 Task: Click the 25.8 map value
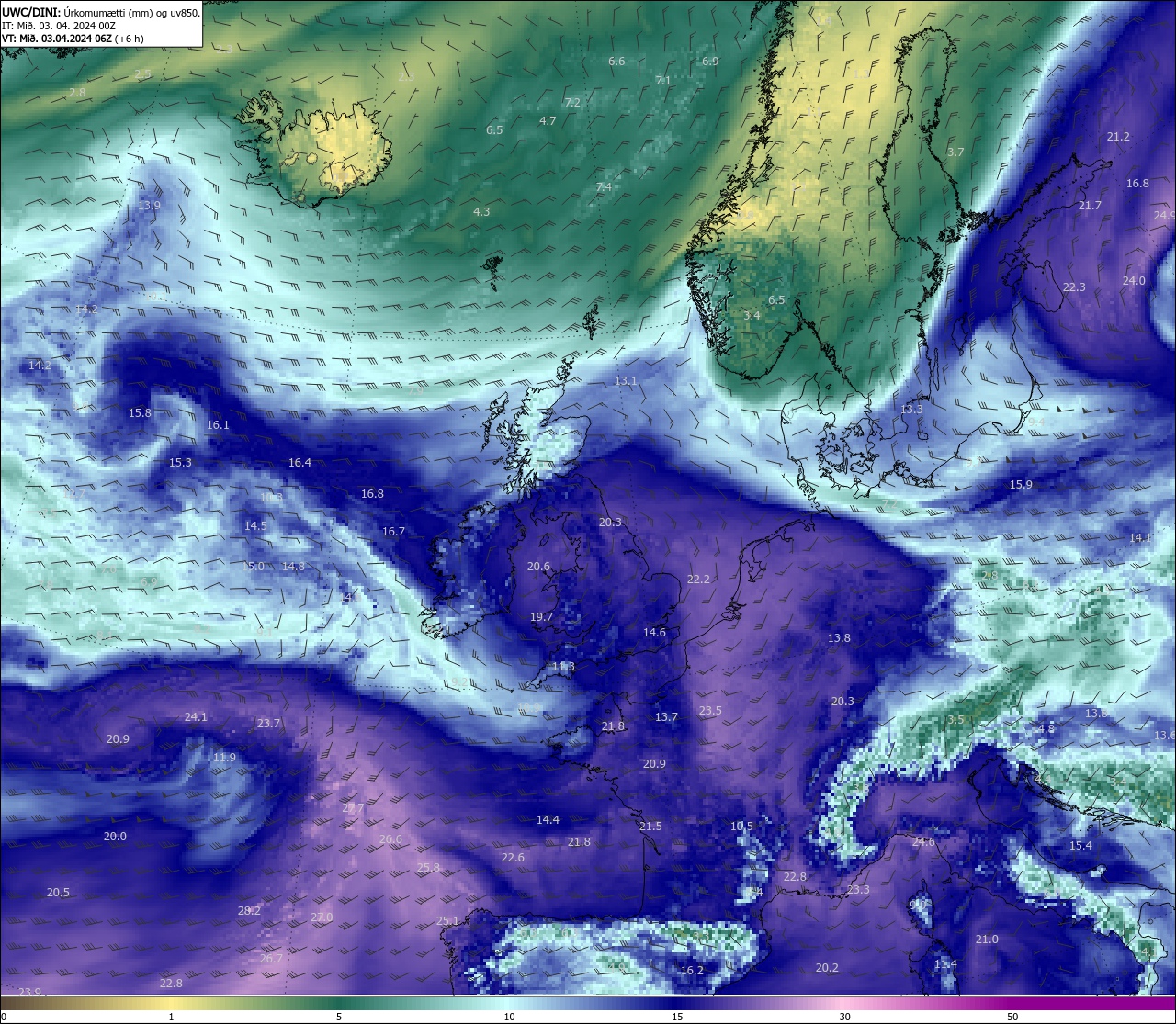(x=428, y=868)
